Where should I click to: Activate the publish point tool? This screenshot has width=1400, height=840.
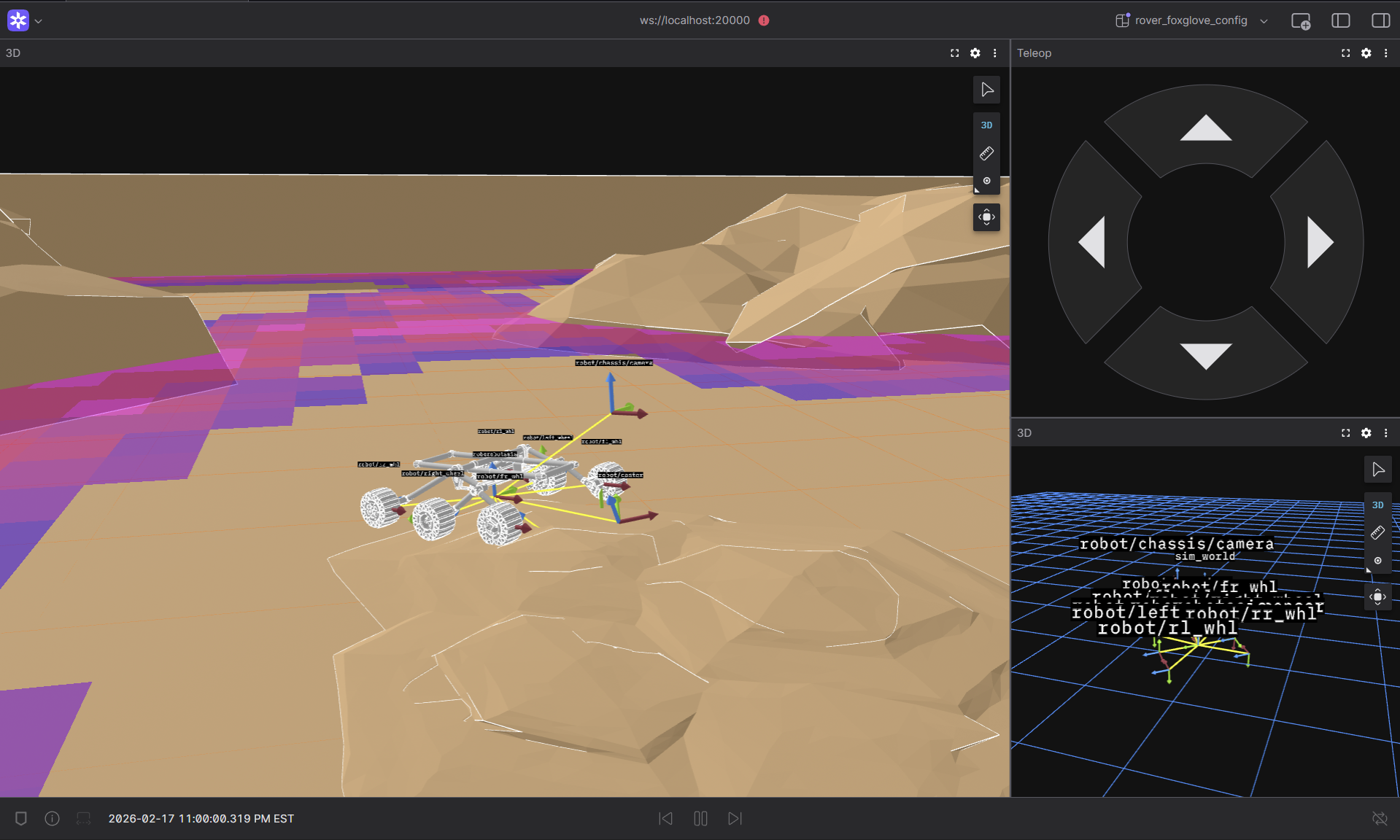[x=986, y=182]
